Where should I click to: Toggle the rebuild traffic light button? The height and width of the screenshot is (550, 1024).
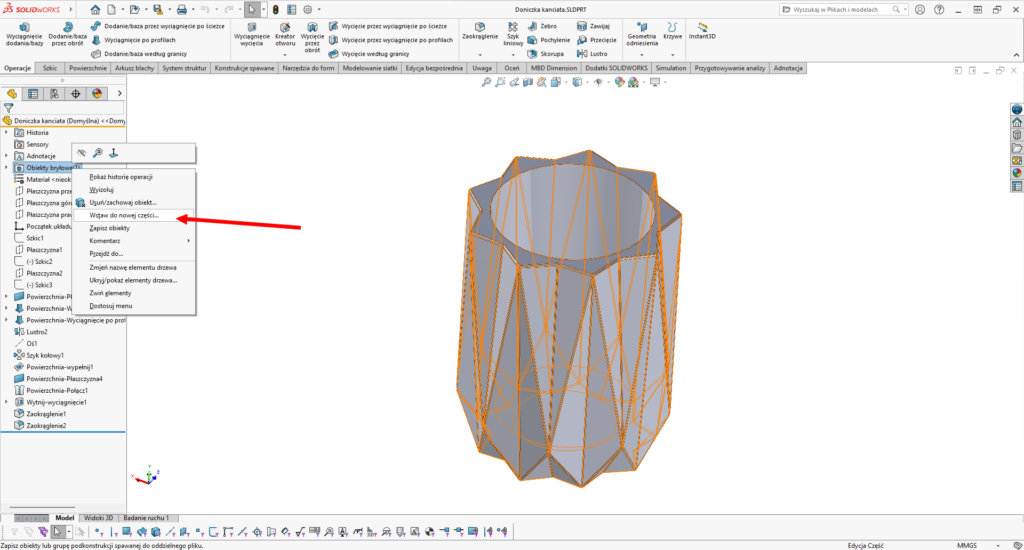tap(276, 9)
